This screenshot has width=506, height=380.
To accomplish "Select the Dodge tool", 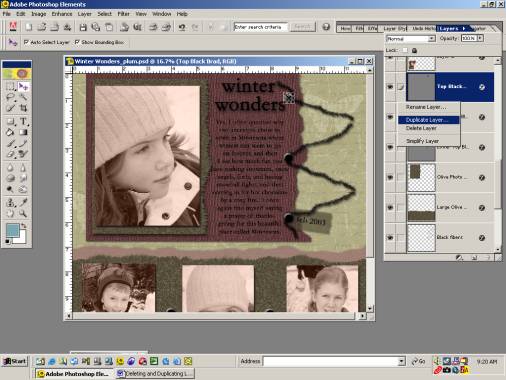I will pyautogui.click(x=10, y=189).
